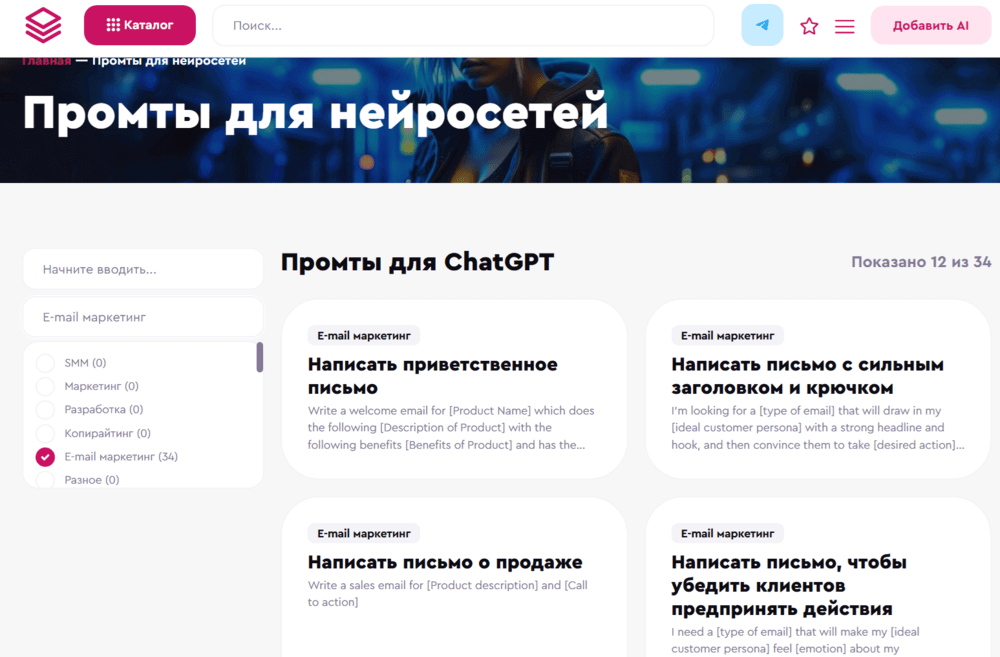
Task: Toggle the Разное (0) filter
Action: tap(45, 480)
